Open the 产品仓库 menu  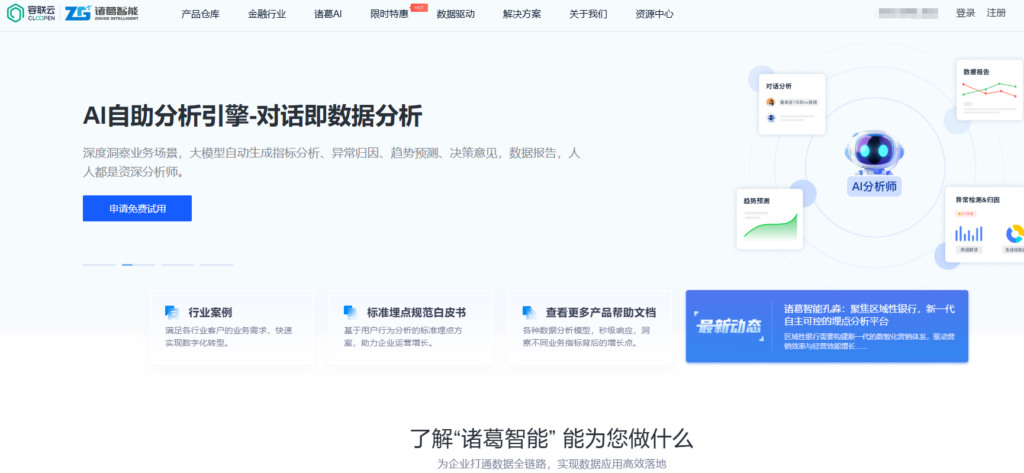pos(200,14)
